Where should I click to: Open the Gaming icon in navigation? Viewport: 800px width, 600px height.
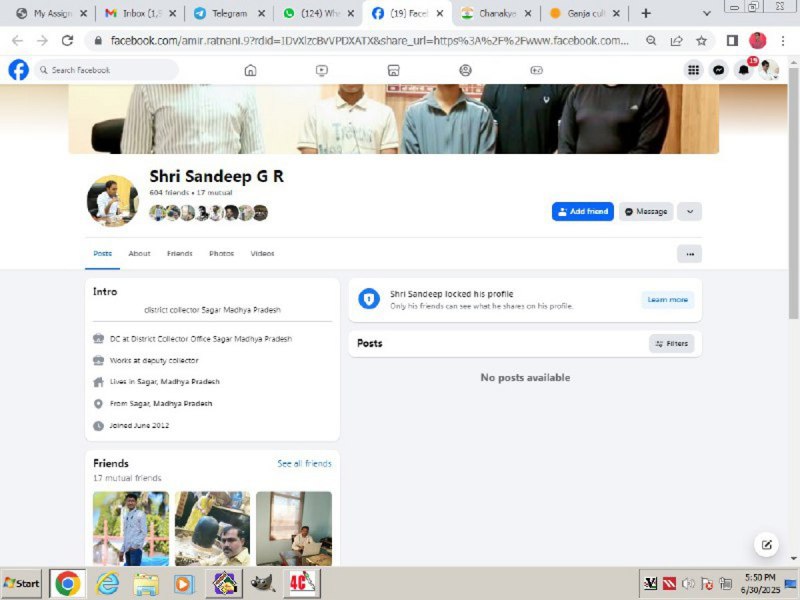coord(536,70)
